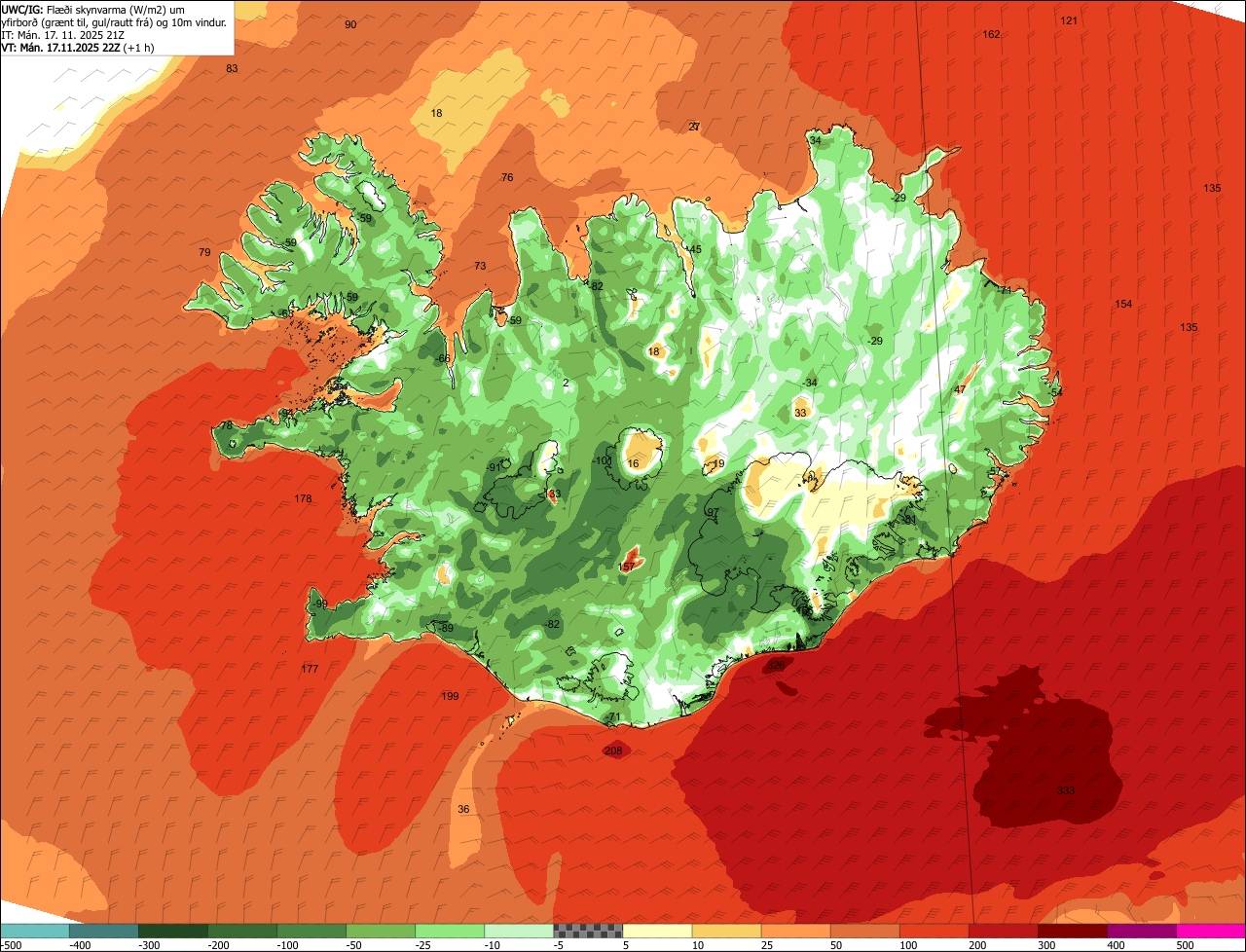Click the map value 47 in east Iceland

[960, 389]
